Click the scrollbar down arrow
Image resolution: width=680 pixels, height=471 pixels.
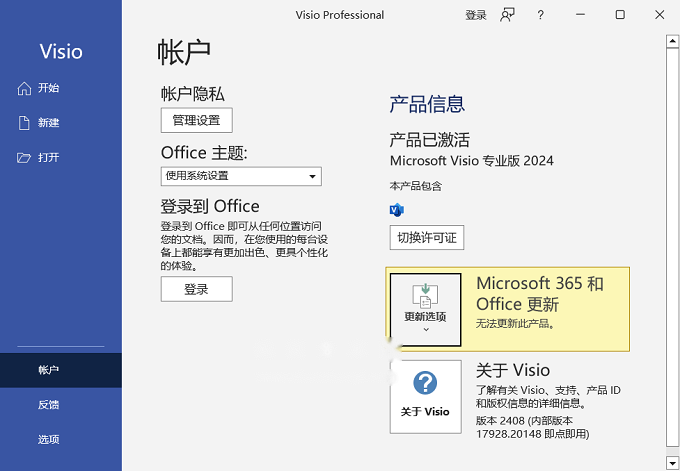click(x=673, y=462)
